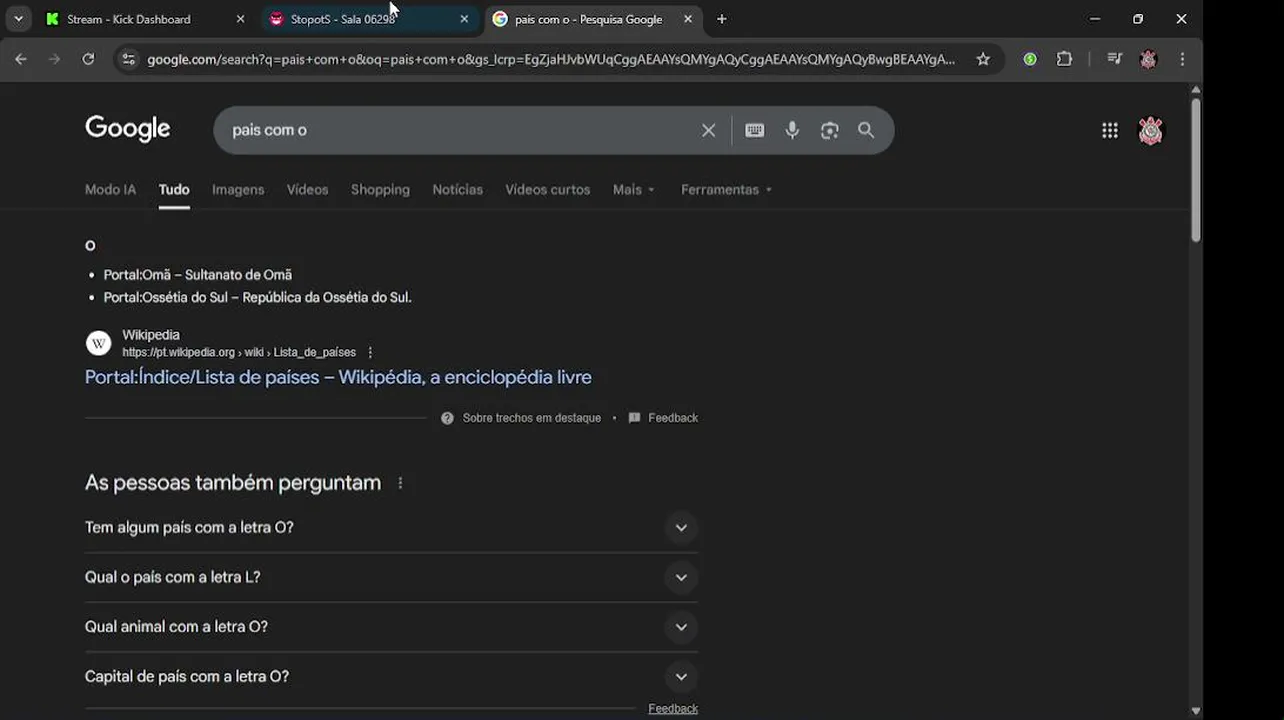Click "Sobre trechos em destaque" link
The height and width of the screenshot is (720, 1284).
pyautogui.click(x=531, y=418)
